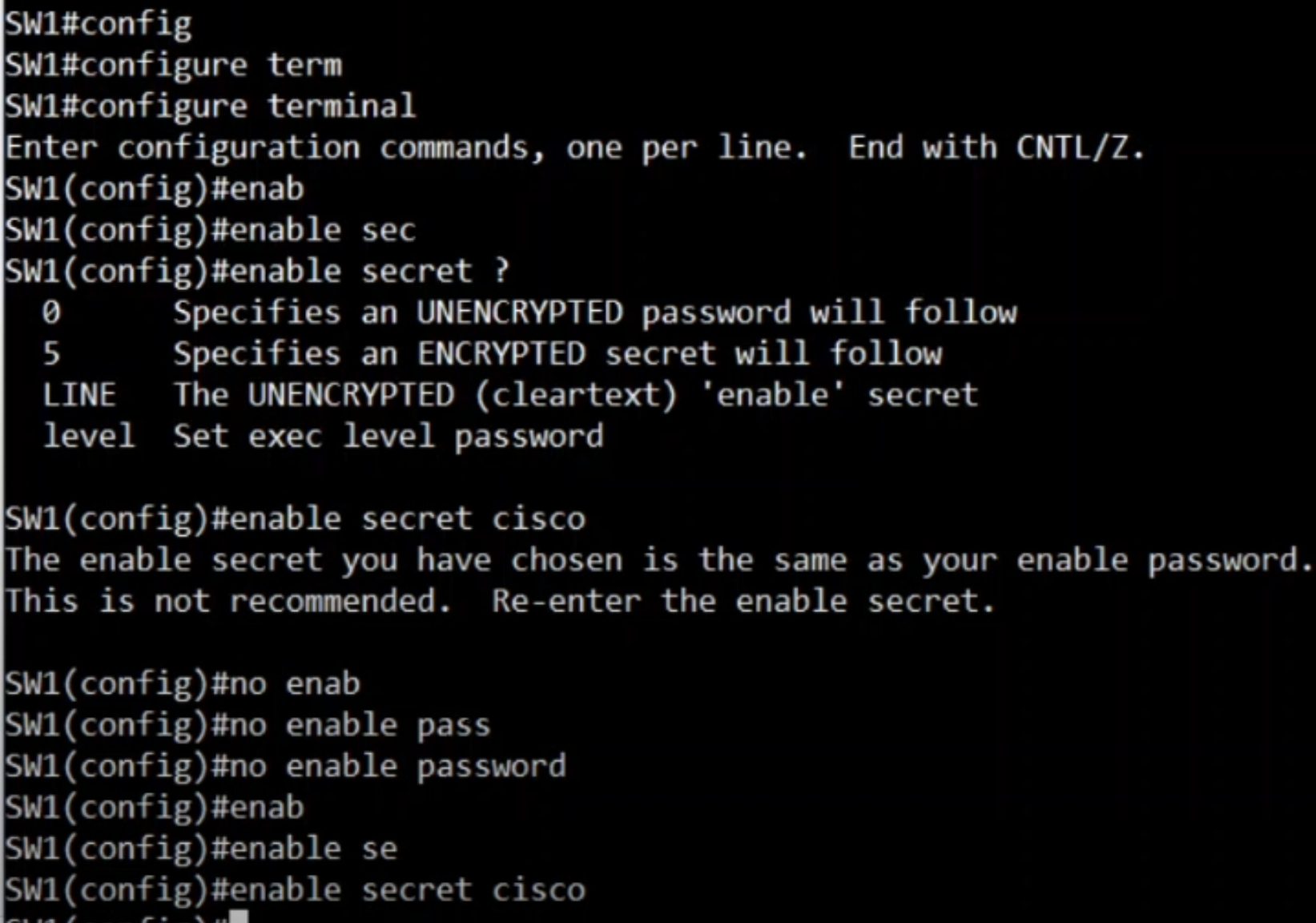Viewport: 1316px width, 923px height.
Task: Click the 'configure term' command line
Action: pos(174,65)
